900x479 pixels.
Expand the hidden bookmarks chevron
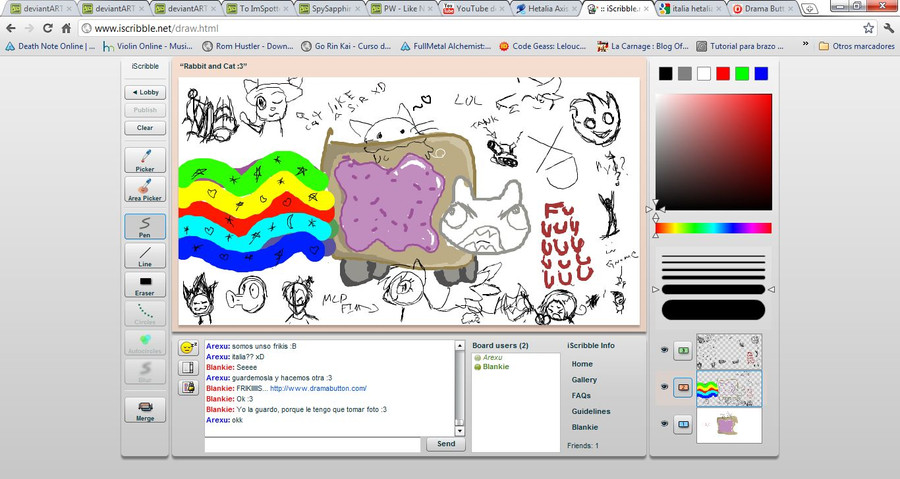(805, 45)
